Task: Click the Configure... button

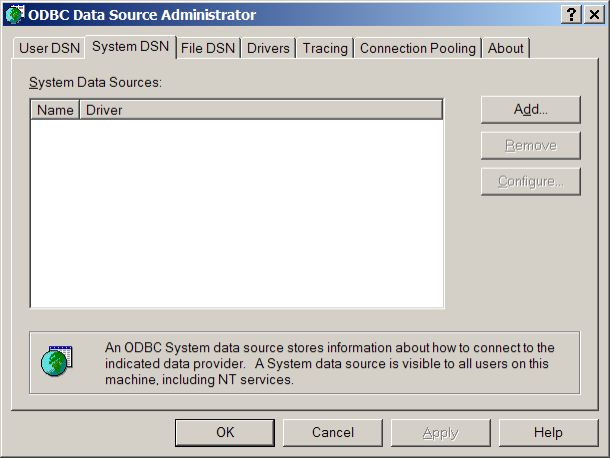Action: coord(531,181)
